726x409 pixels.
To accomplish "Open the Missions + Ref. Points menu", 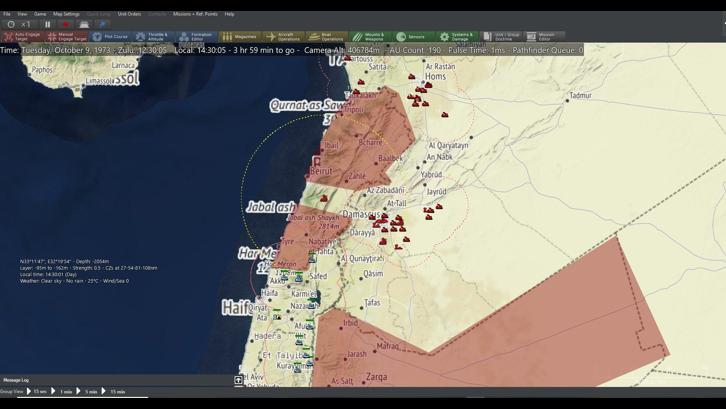I will pyautogui.click(x=195, y=14).
